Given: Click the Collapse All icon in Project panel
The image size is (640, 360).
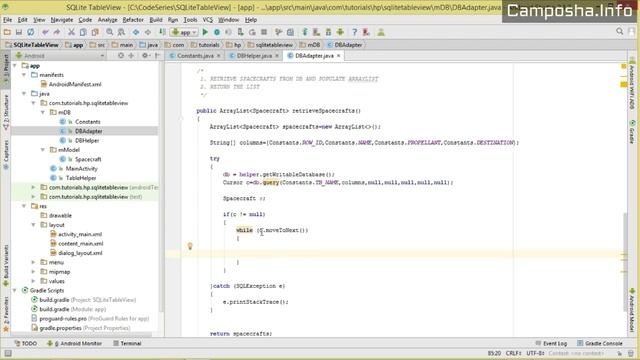Looking at the screenshot, I should (131, 56).
